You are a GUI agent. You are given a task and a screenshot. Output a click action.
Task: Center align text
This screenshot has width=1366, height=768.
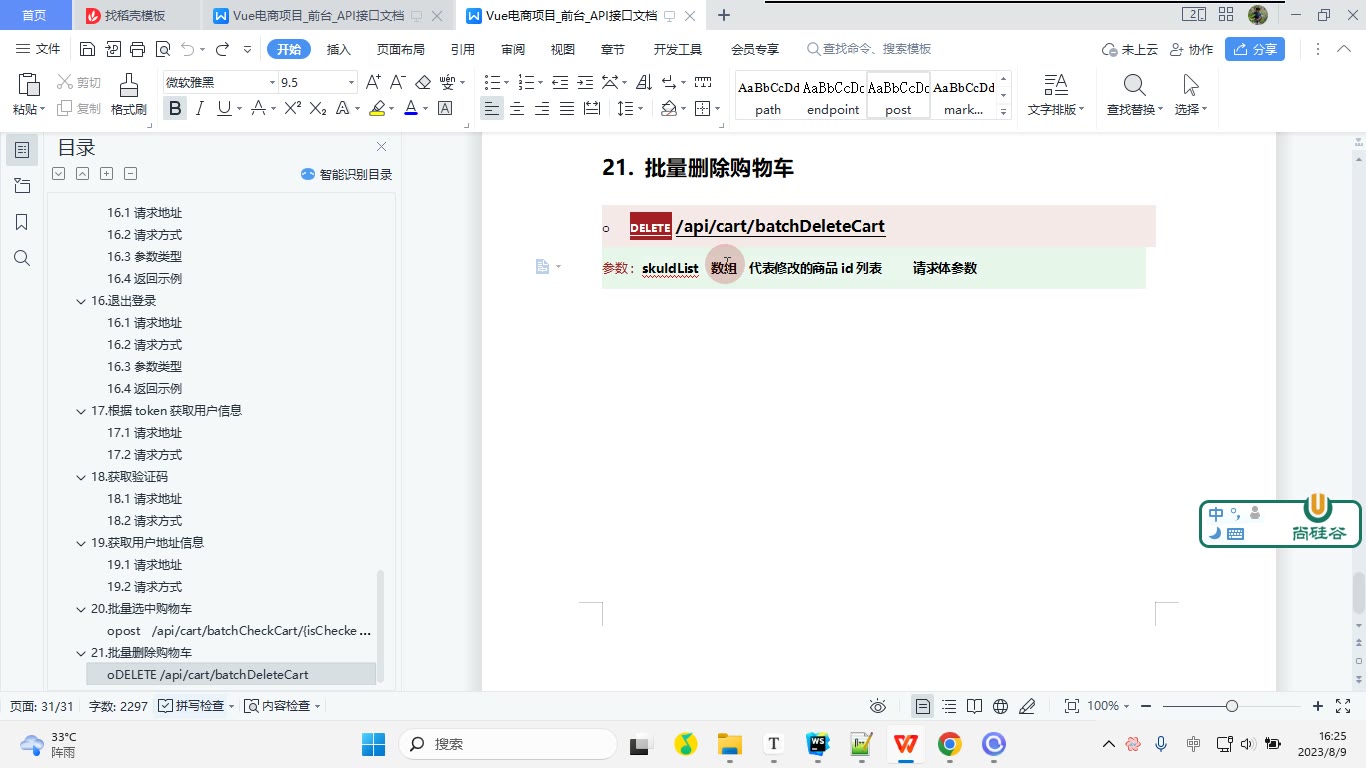[x=517, y=109]
